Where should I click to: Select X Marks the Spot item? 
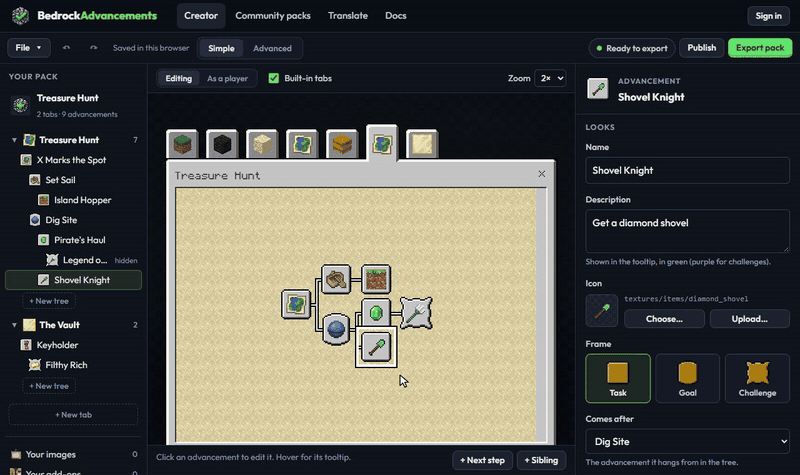[x=73, y=160]
